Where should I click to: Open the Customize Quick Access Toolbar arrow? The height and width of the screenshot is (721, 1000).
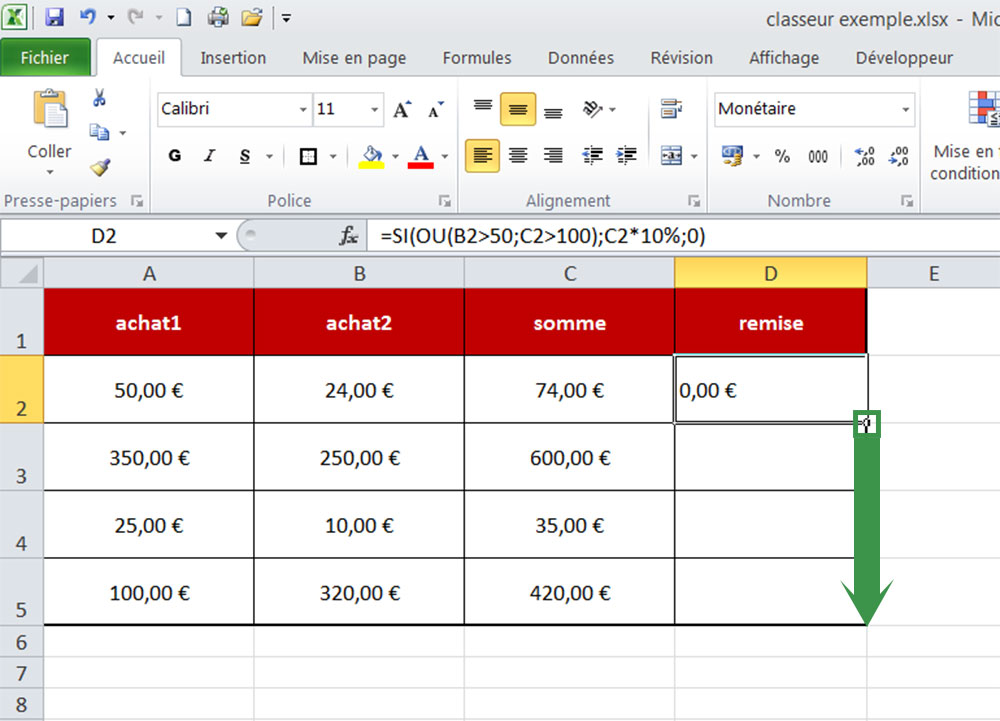pos(286,18)
